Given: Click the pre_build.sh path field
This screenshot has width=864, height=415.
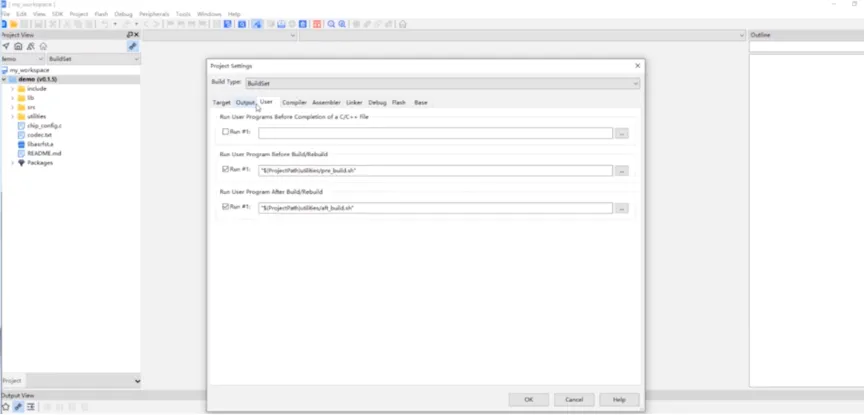Looking at the screenshot, I should pos(435,171).
